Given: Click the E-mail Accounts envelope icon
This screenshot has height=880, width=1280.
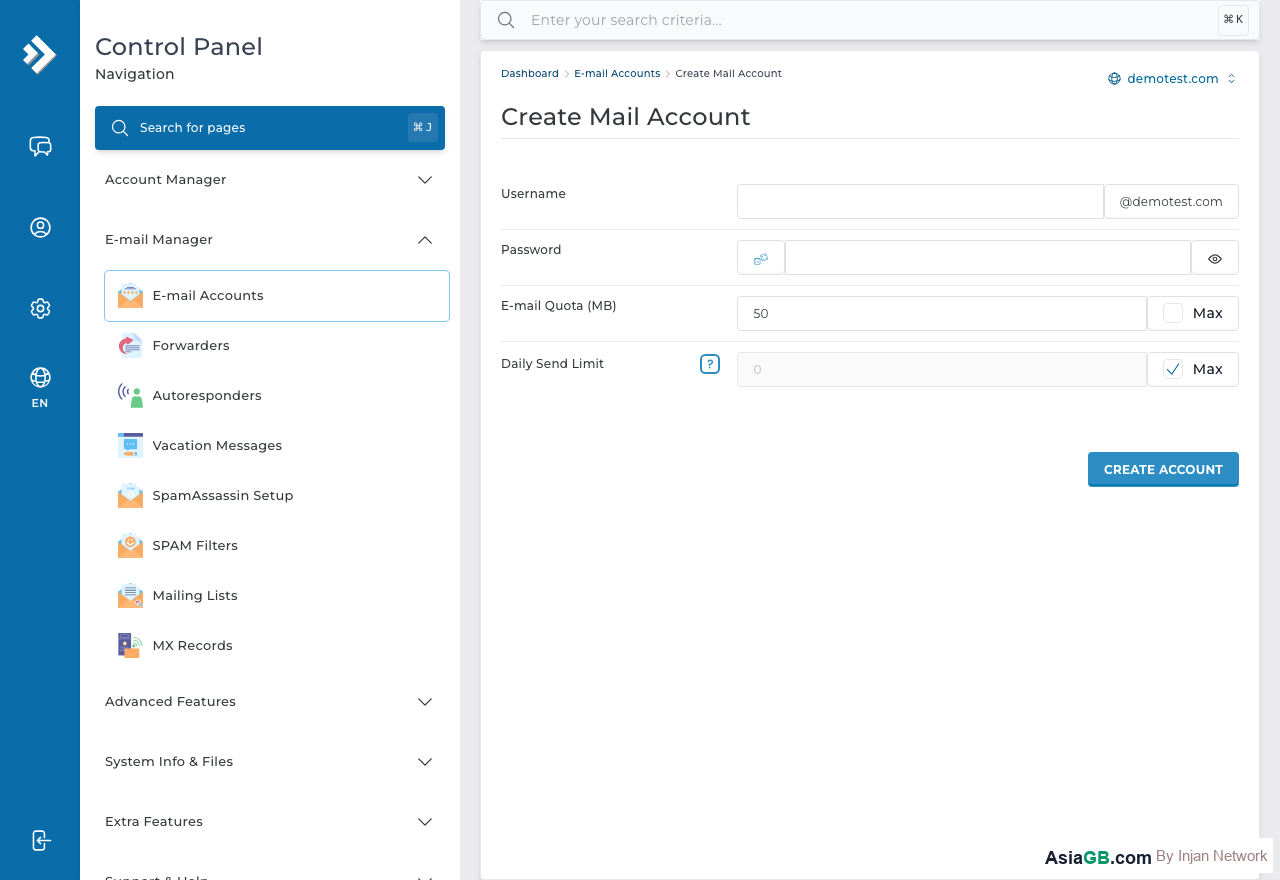Looking at the screenshot, I should (130, 296).
